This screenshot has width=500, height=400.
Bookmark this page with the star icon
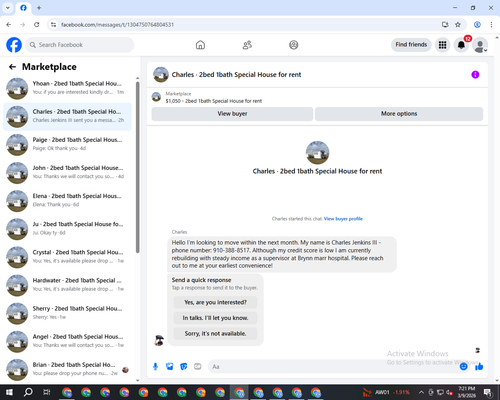coord(458,25)
